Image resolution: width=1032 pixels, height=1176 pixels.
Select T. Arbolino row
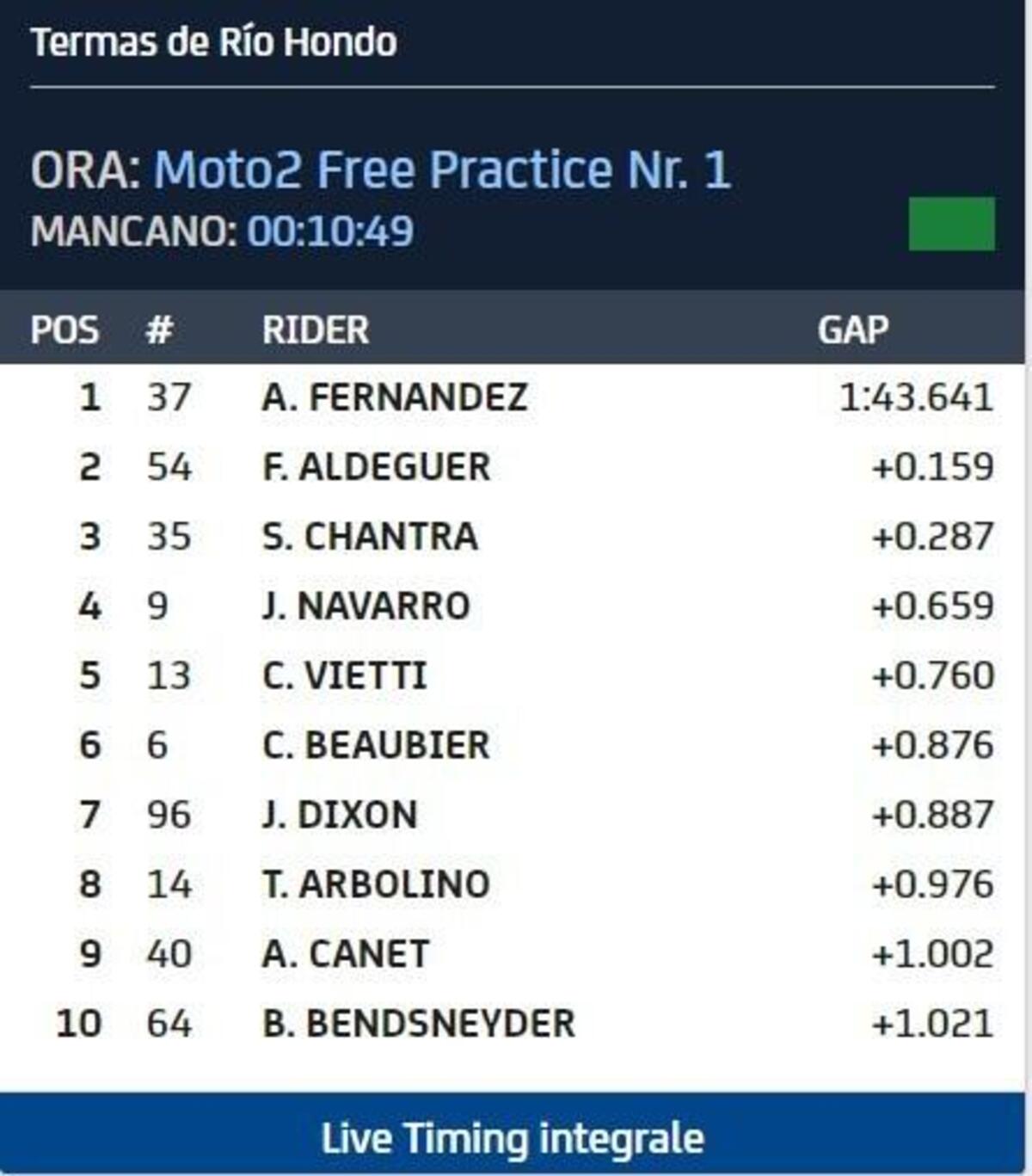click(x=376, y=884)
